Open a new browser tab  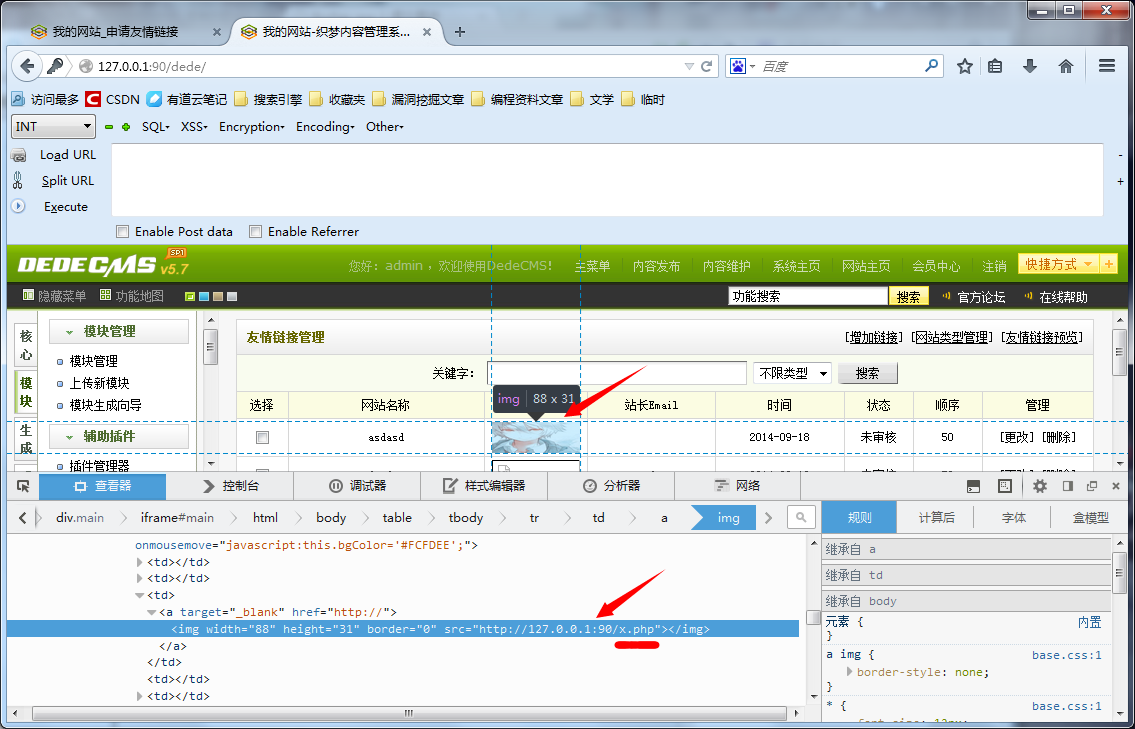coord(460,32)
